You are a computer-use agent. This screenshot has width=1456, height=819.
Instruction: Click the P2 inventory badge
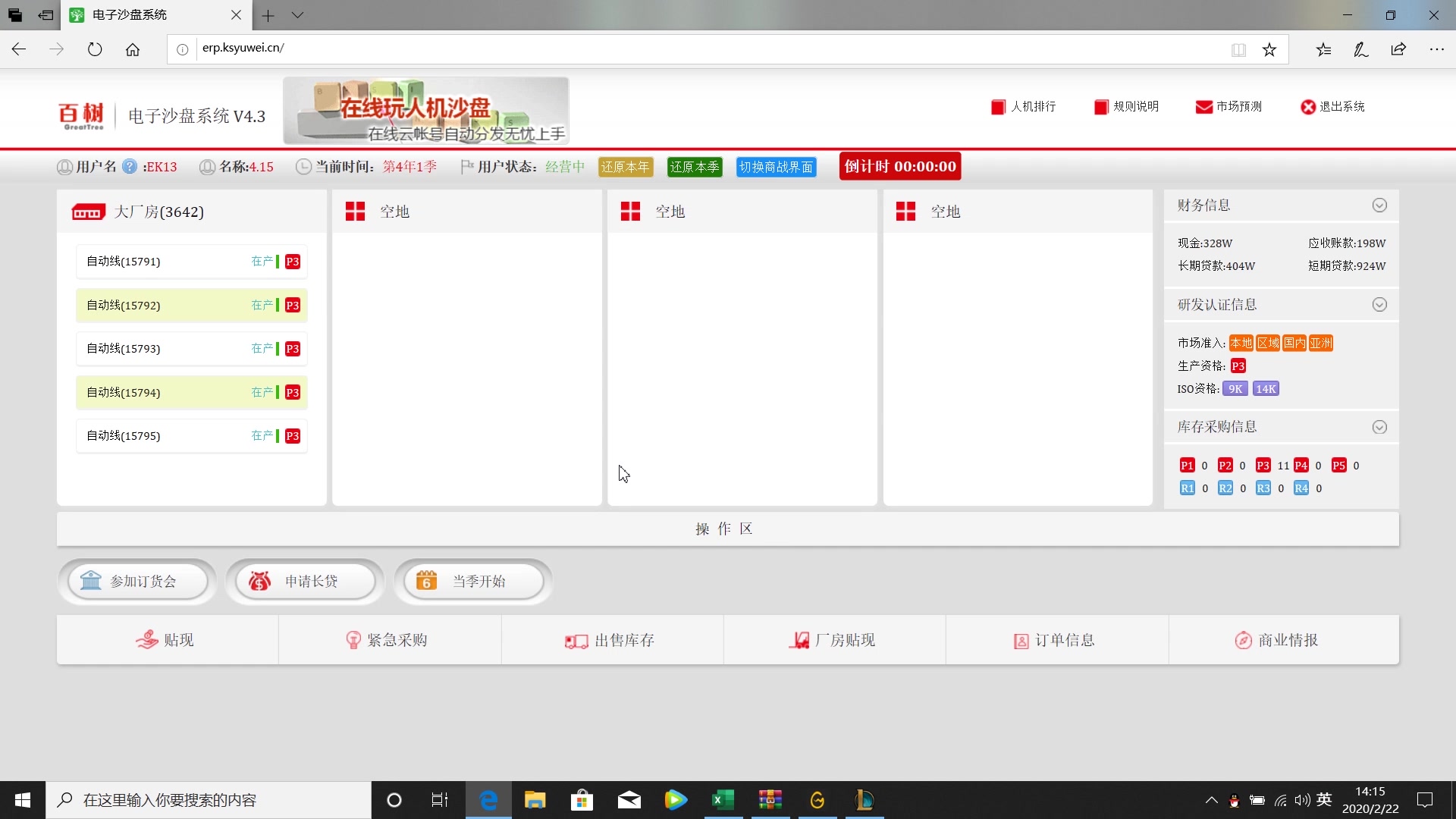pos(1225,466)
